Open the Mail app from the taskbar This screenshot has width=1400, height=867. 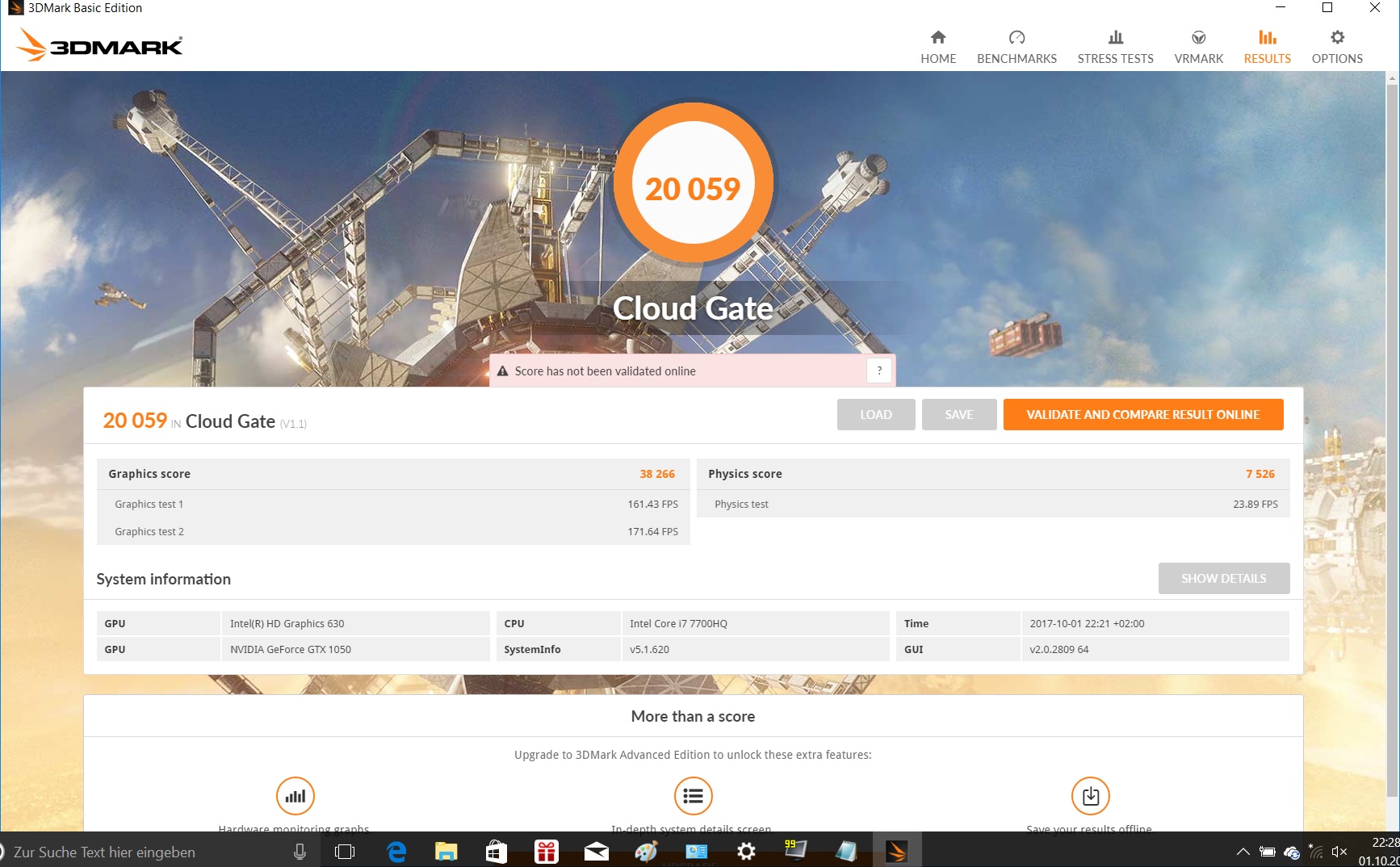click(597, 852)
